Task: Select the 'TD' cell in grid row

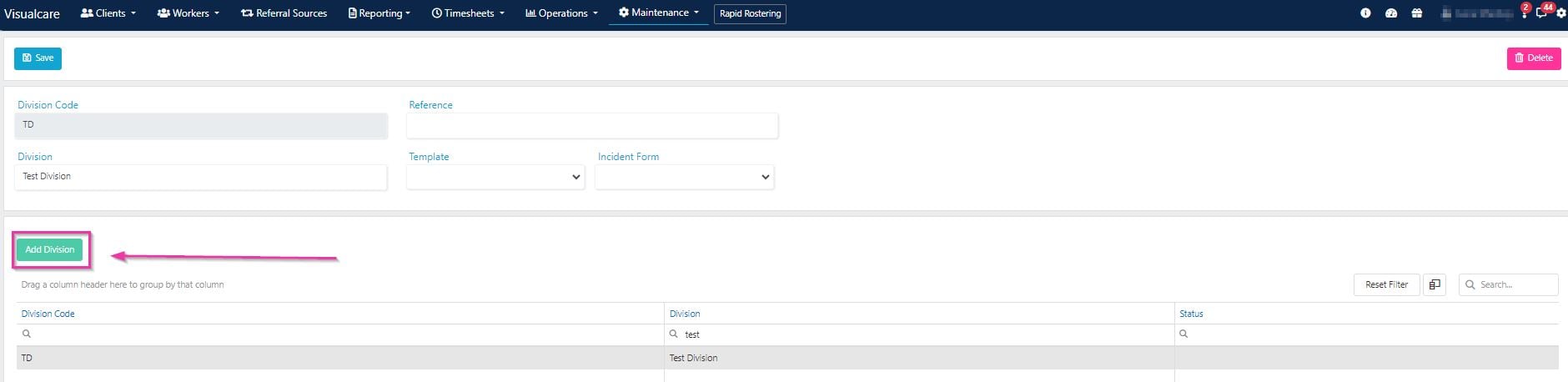Action: tap(340, 358)
